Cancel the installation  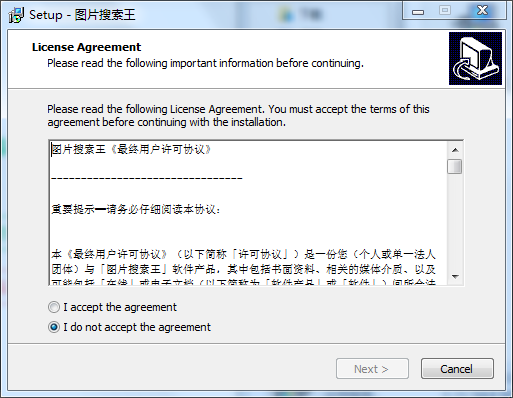(x=457, y=369)
